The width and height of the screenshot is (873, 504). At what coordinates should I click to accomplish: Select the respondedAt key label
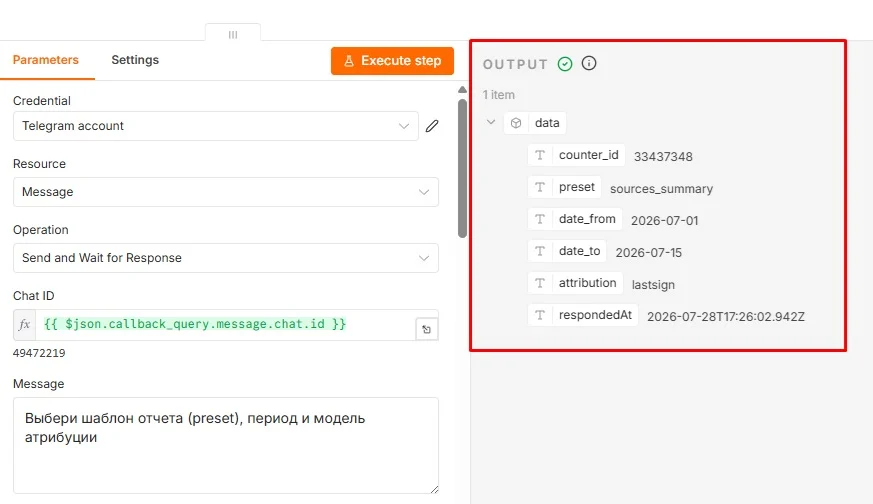pos(595,315)
